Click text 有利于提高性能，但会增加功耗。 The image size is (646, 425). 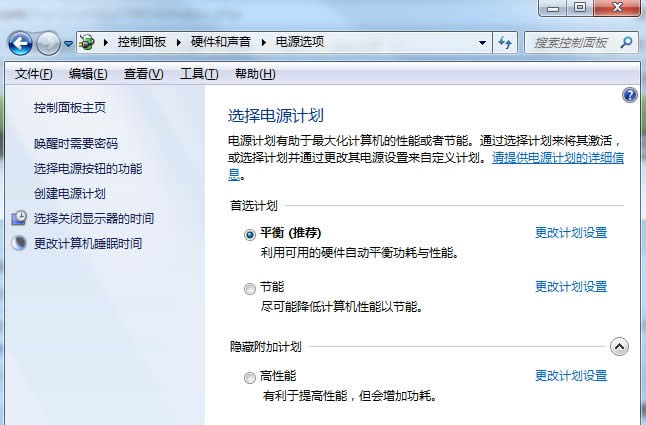tap(349, 396)
